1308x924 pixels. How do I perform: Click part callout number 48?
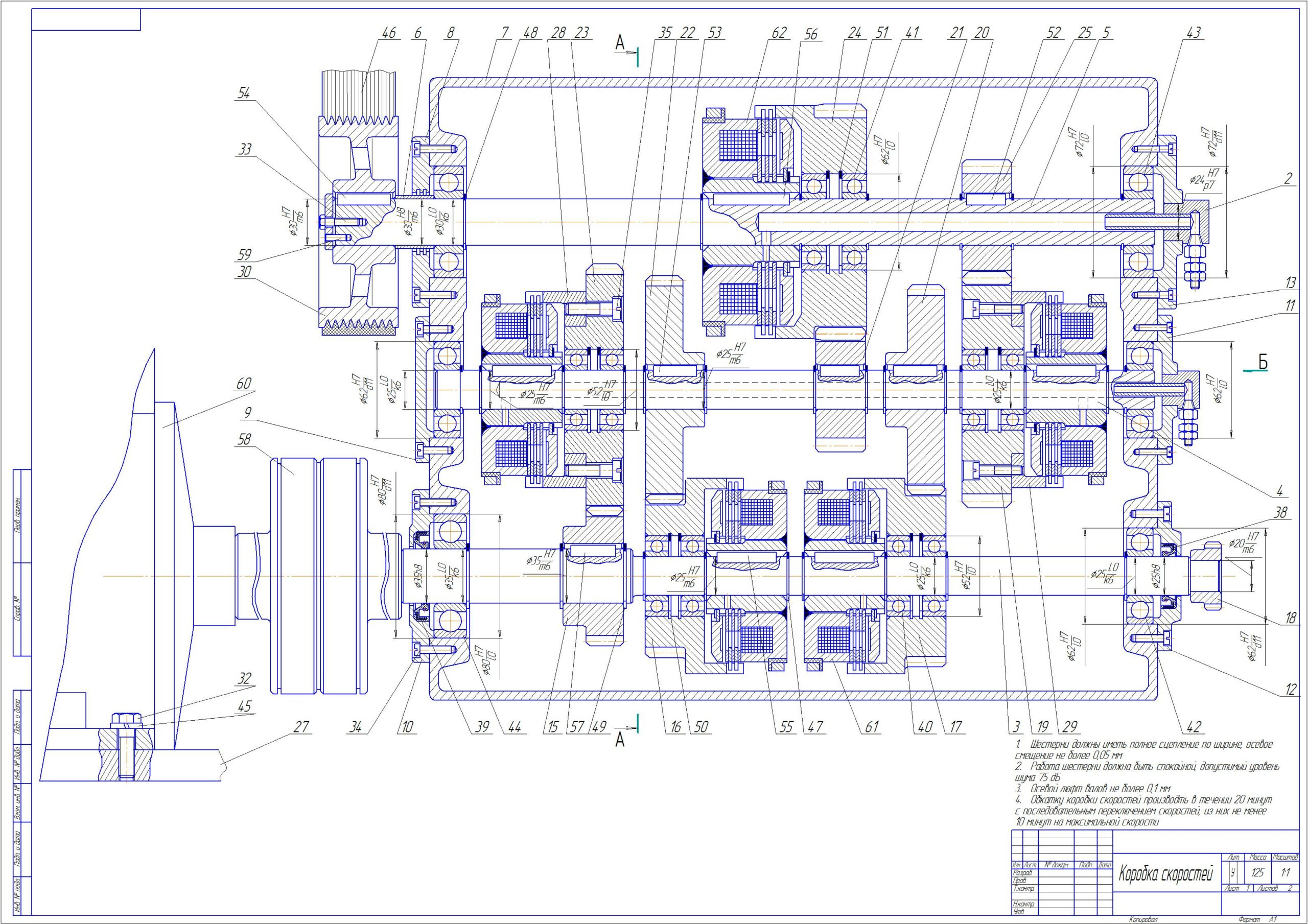pyautogui.click(x=530, y=33)
